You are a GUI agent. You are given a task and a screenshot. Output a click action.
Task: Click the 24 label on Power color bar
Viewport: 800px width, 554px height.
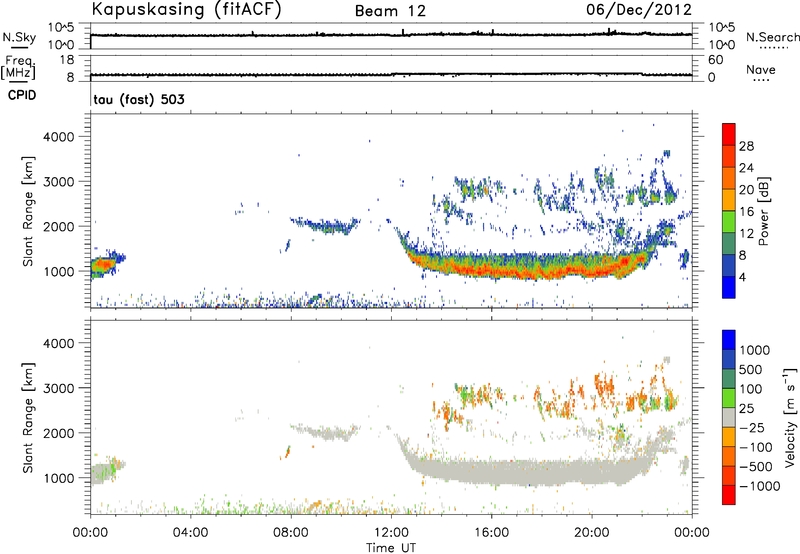pyautogui.click(x=746, y=168)
